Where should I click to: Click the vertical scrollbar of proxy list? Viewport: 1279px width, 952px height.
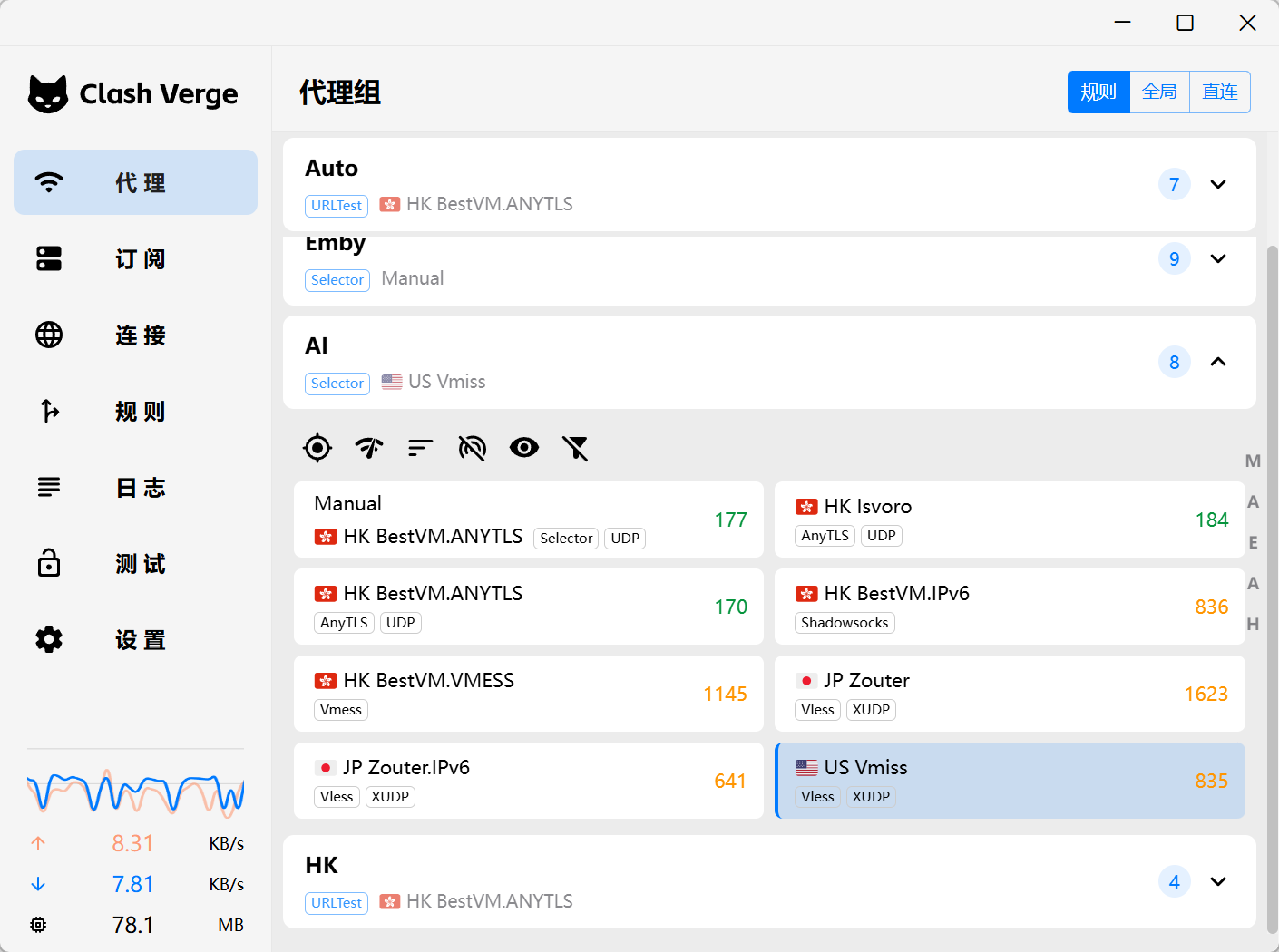point(1272,589)
